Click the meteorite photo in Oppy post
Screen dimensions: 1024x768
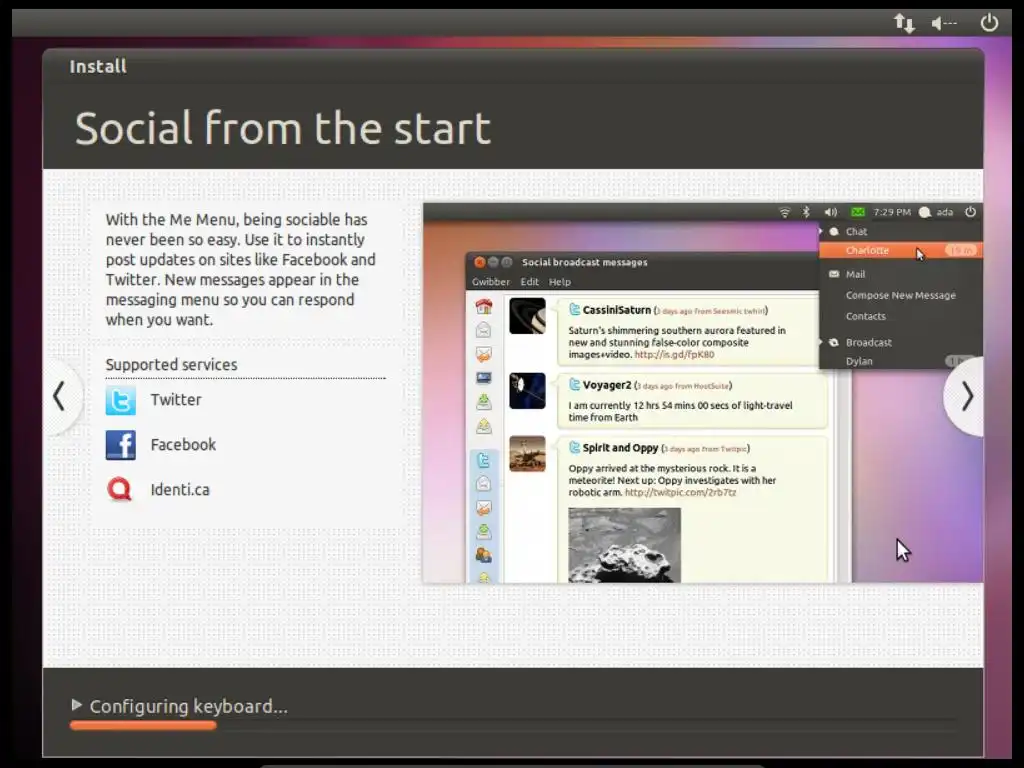click(624, 545)
